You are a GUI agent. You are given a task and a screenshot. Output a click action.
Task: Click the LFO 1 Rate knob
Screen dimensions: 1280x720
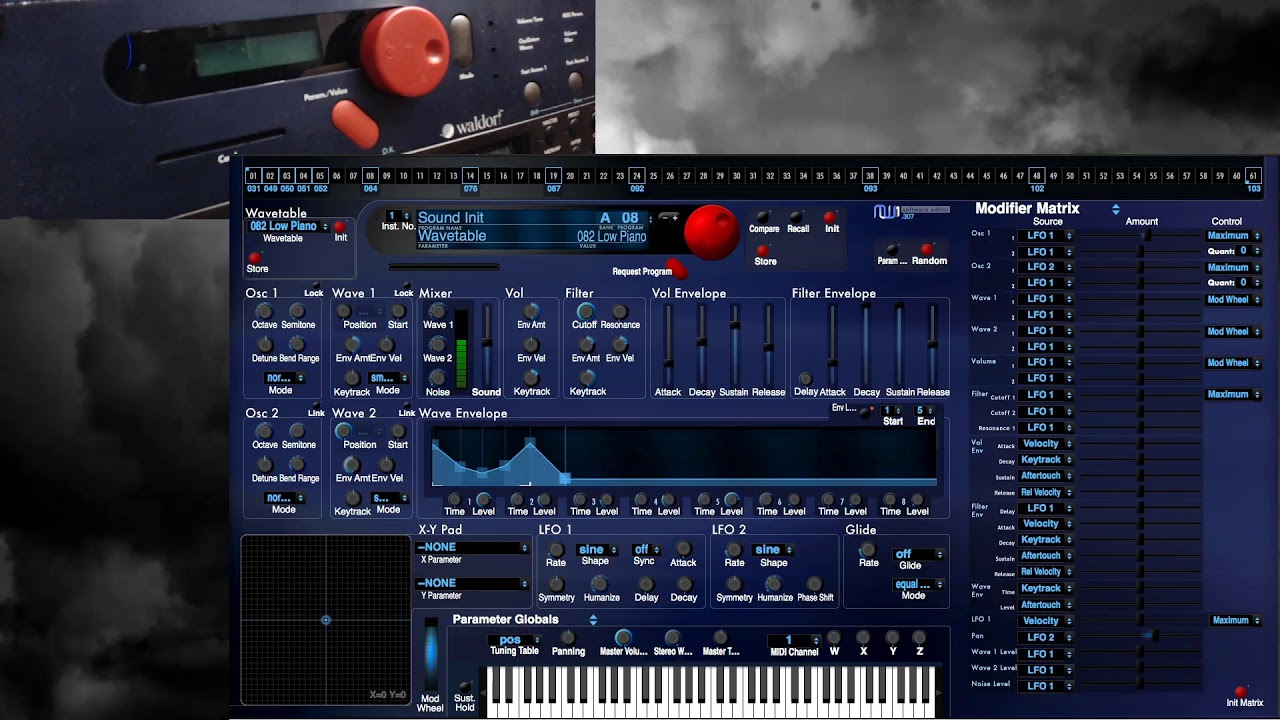pyautogui.click(x=556, y=549)
